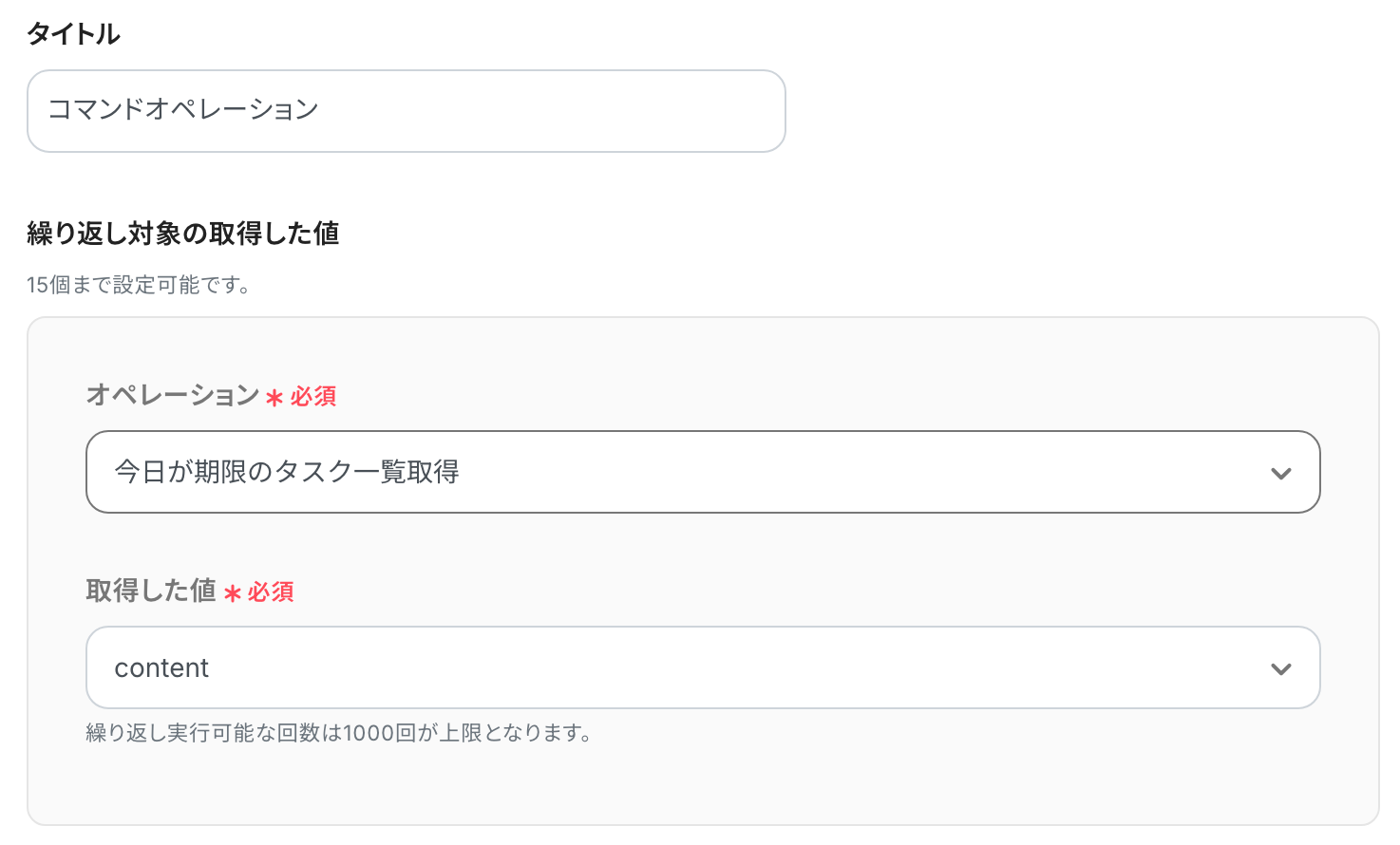Click the red 必須 badge beside 取得した値
1400x845 pixels.
pyautogui.click(x=271, y=592)
